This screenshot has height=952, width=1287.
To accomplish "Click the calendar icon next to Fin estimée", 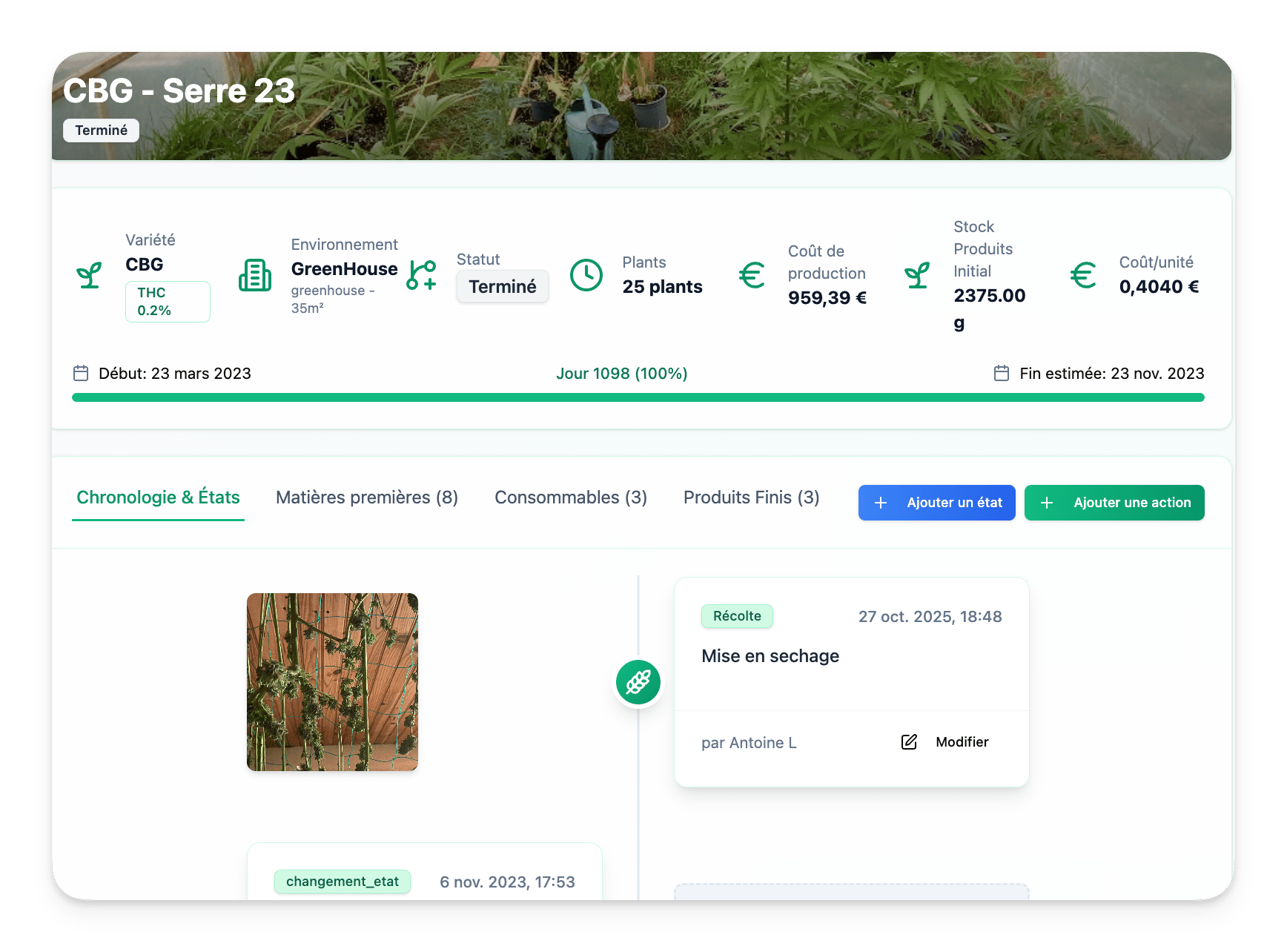I will pos(1001,373).
